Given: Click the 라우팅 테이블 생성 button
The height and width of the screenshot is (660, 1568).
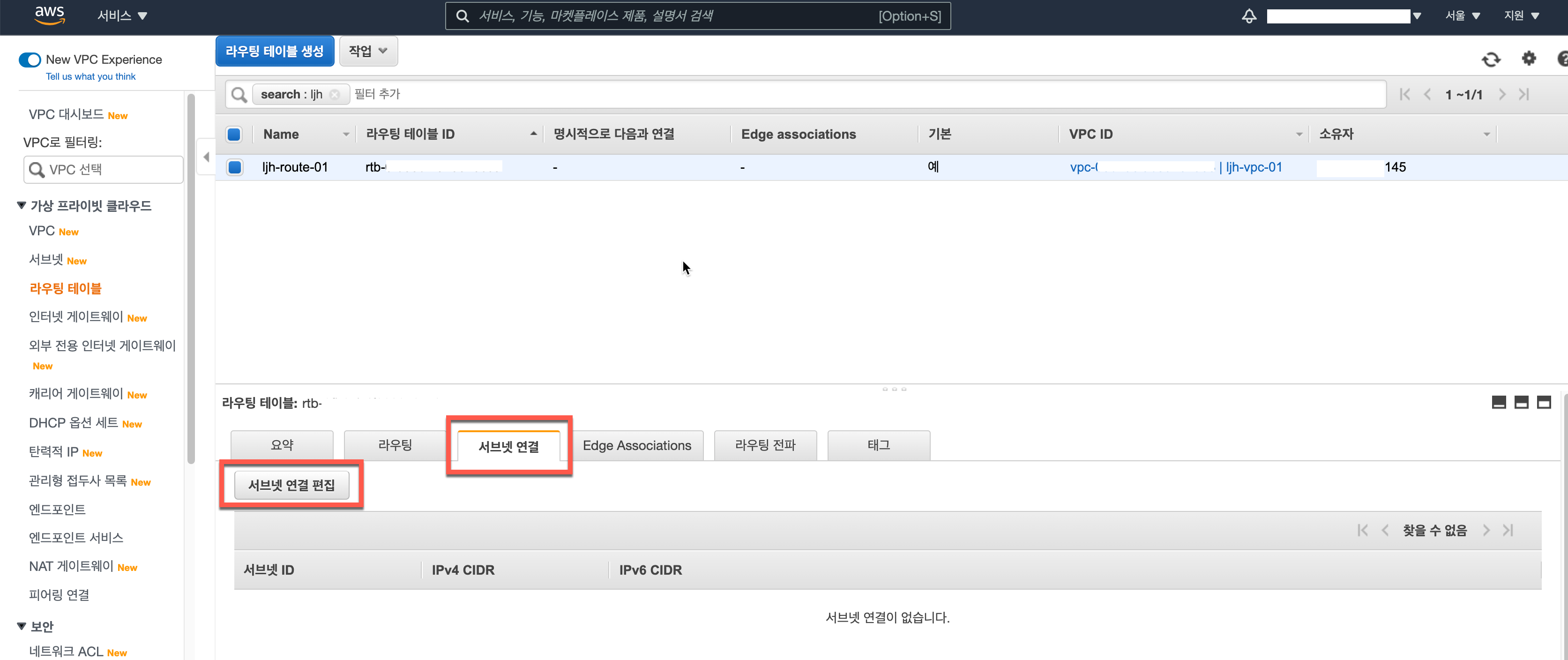Looking at the screenshot, I should pos(275,51).
